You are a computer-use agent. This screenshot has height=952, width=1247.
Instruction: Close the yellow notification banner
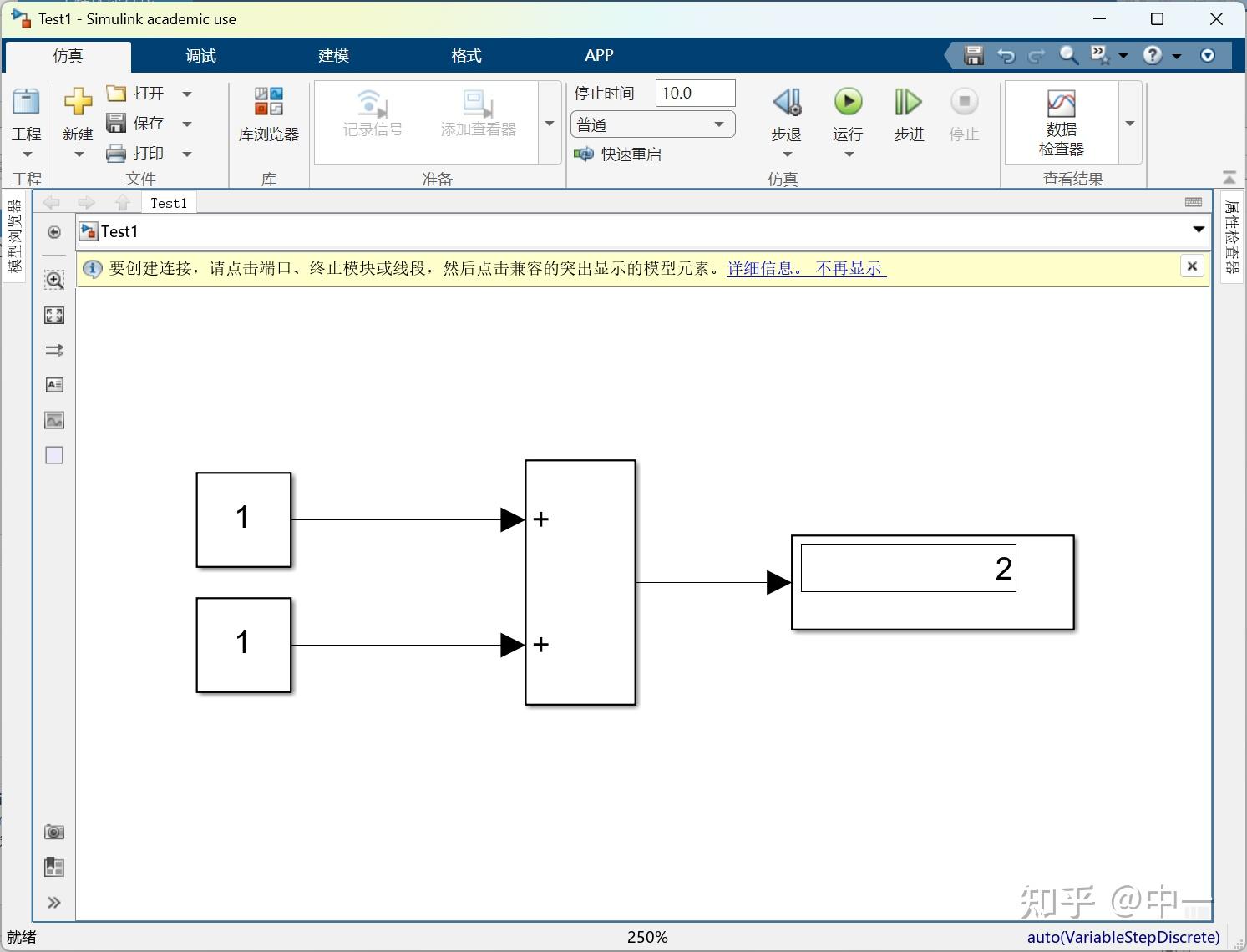(1192, 266)
